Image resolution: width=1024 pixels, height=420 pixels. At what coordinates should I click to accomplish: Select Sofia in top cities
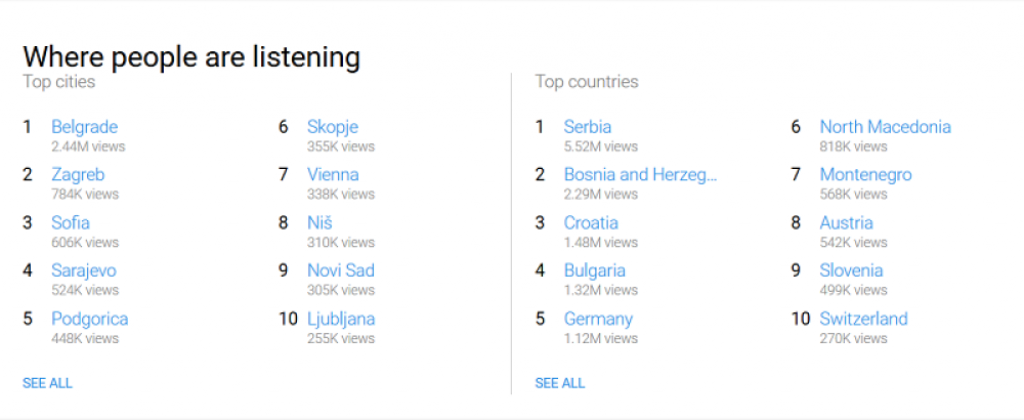(70, 223)
